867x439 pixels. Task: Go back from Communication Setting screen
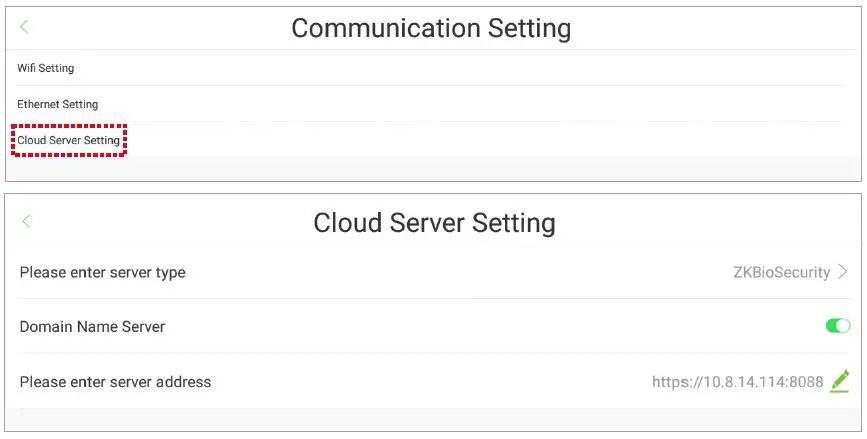(x=24, y=27)
